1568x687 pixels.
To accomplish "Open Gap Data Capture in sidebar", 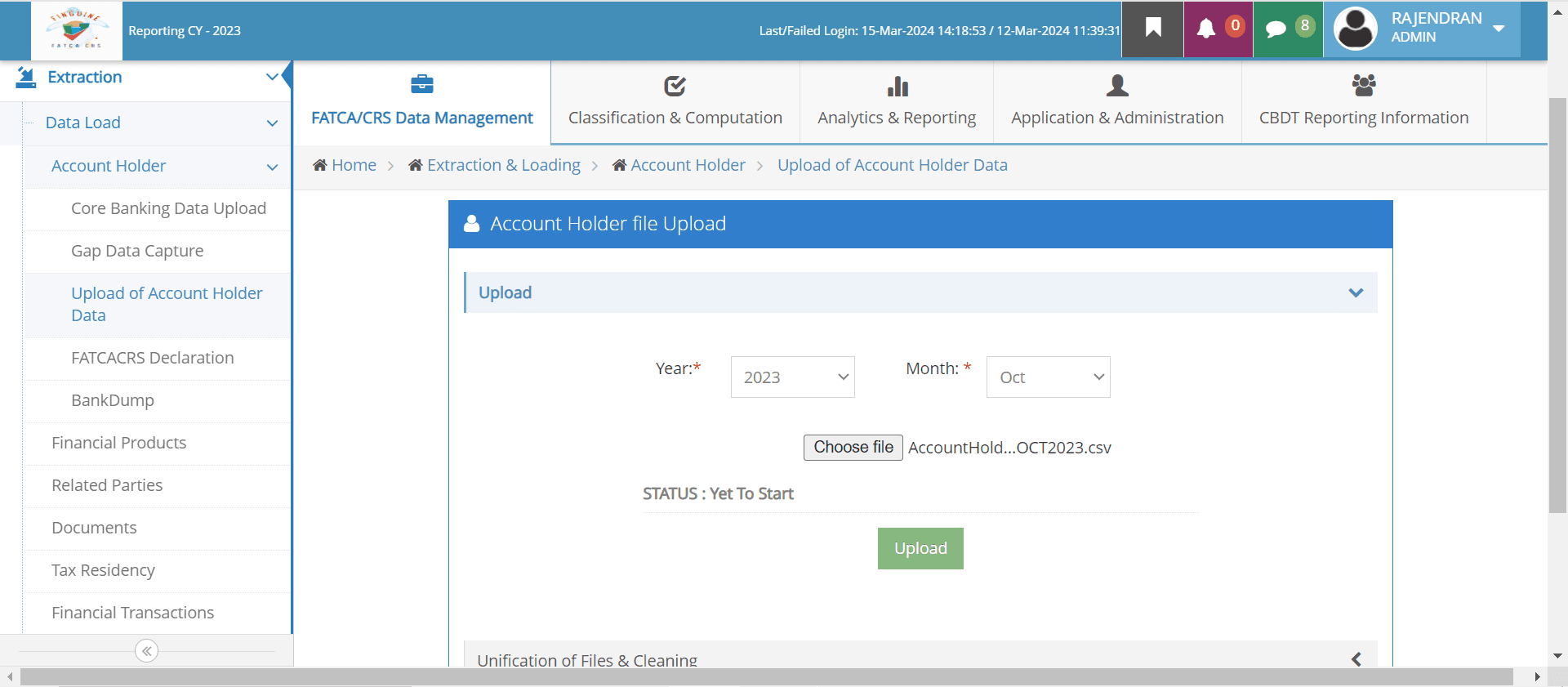I will [x=137, y=251].
